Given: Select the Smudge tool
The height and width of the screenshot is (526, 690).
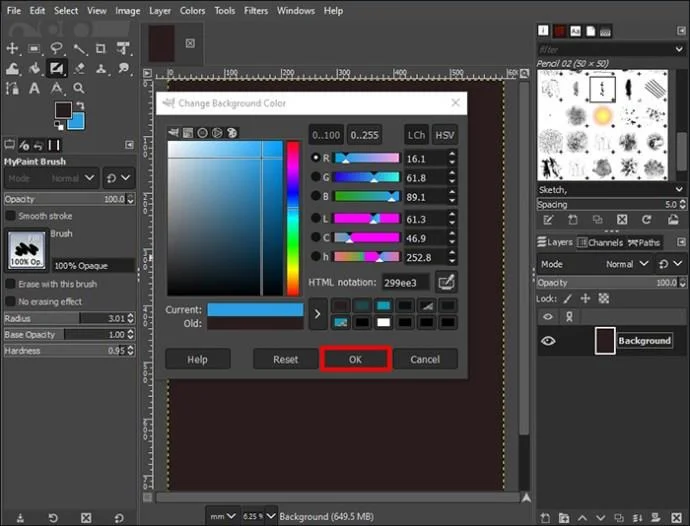Looking at the screenshot, I should [124, 69].
